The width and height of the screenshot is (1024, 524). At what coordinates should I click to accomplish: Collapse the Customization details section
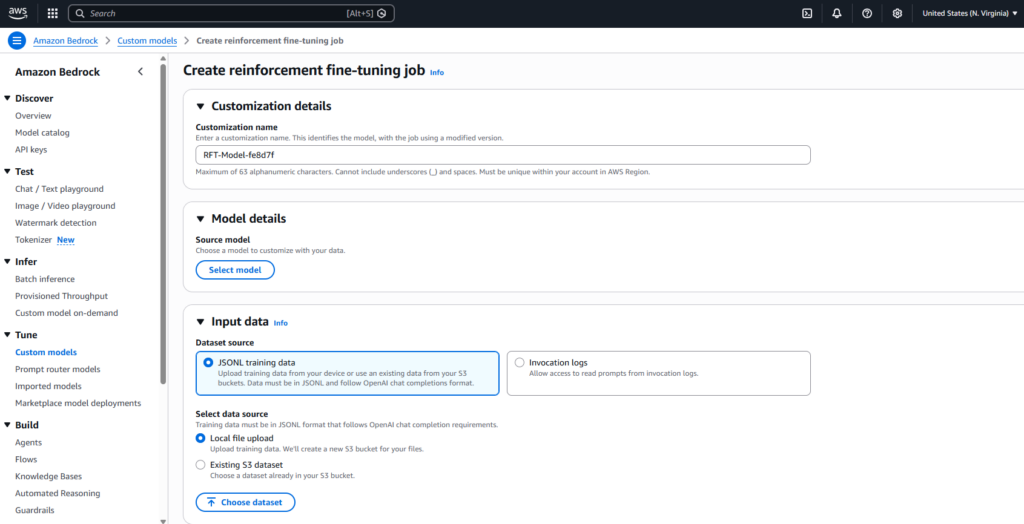coord(200,106)
